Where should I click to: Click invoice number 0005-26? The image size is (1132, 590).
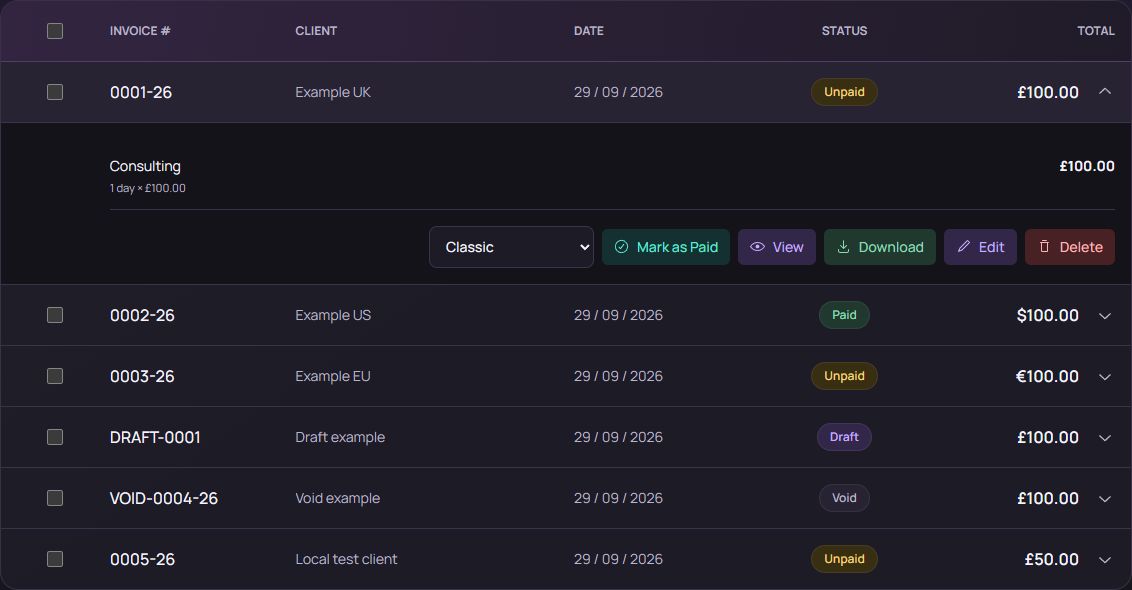(x=142, y=560)
